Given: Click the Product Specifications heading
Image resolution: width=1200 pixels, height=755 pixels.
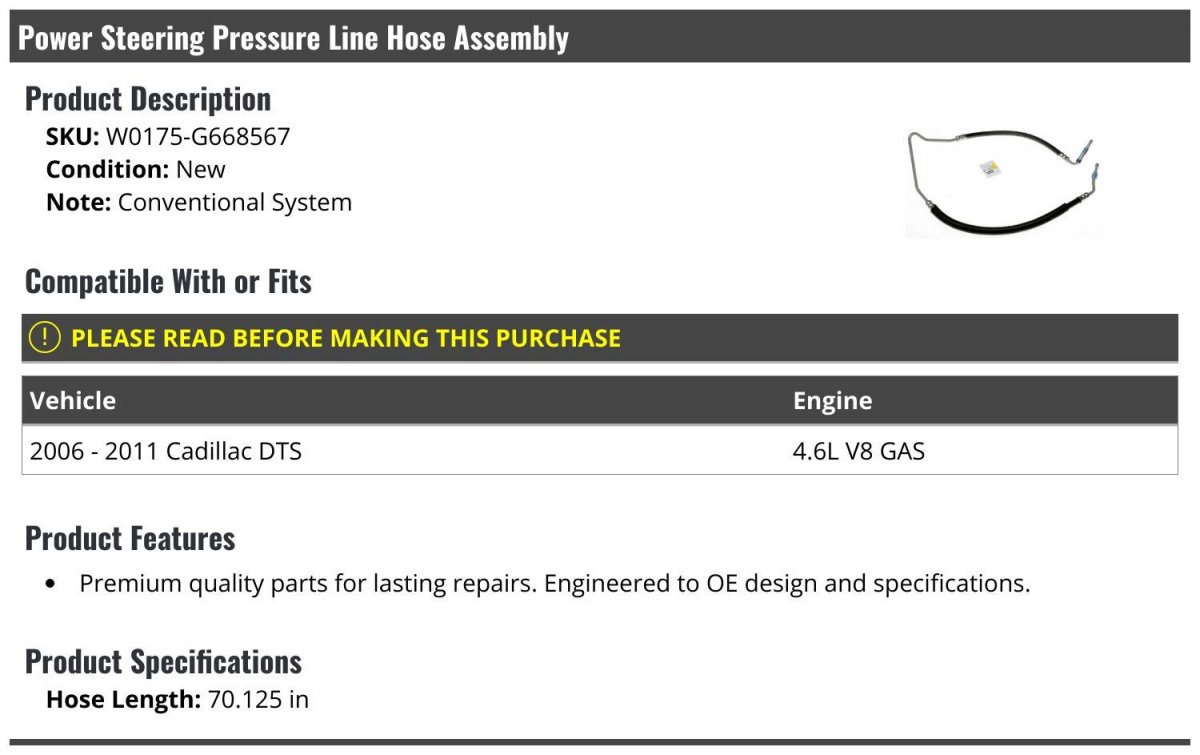Looking at the screenshot, I should click(163, 662).
